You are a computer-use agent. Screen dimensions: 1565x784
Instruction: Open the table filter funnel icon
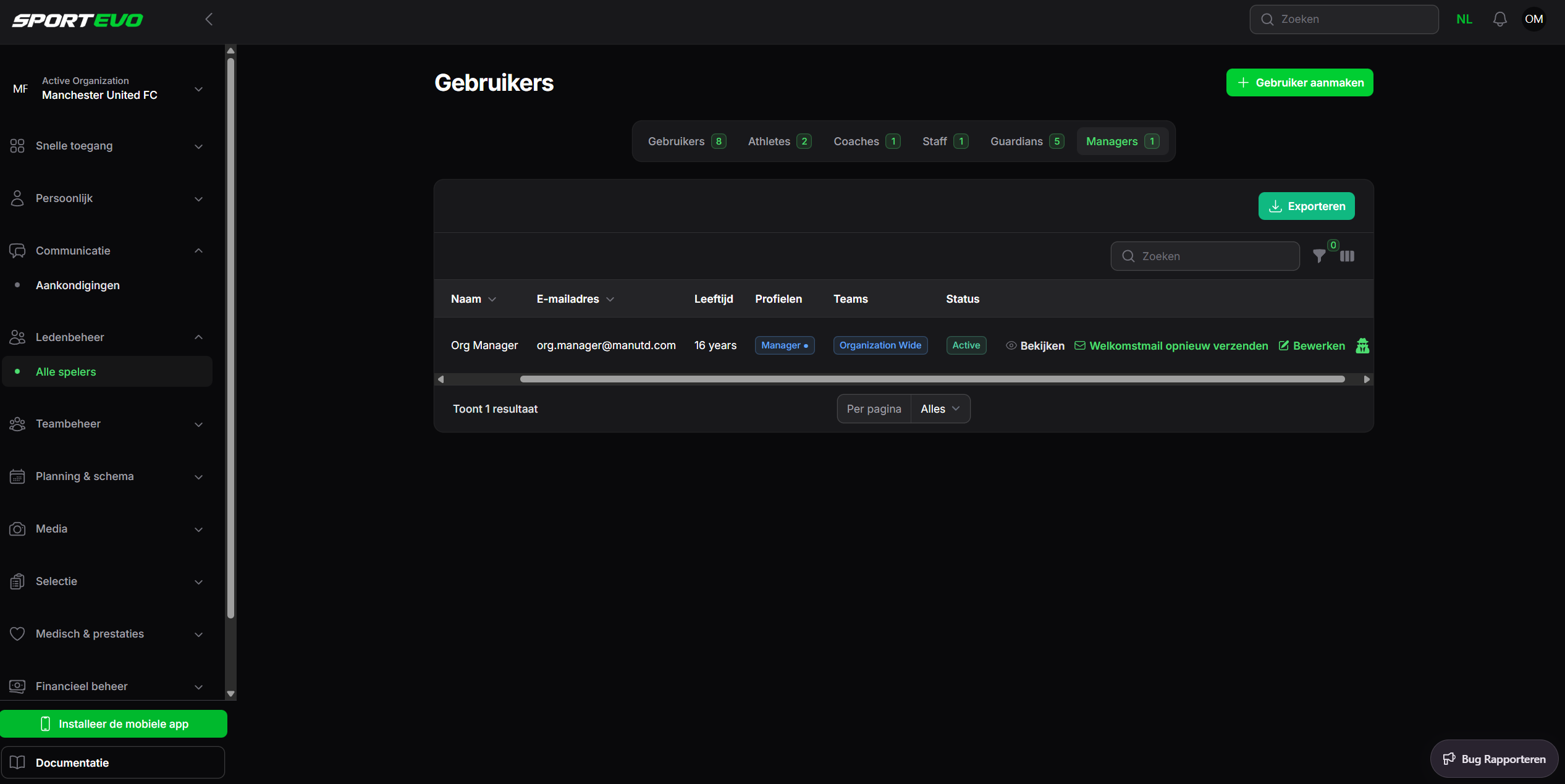1319,256
